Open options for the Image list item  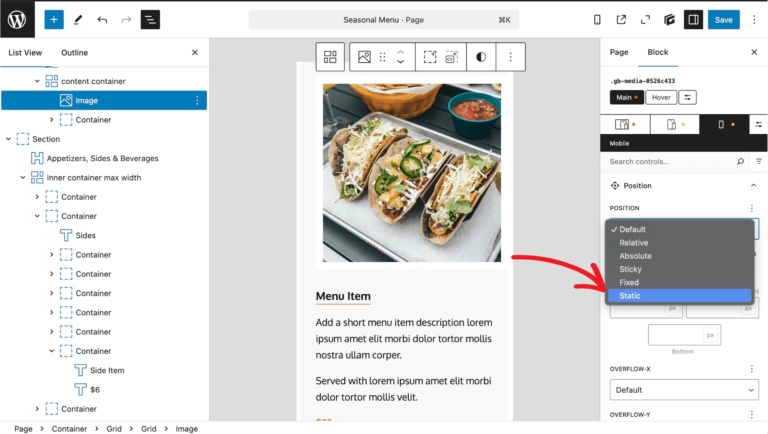[x=197, y=100]
